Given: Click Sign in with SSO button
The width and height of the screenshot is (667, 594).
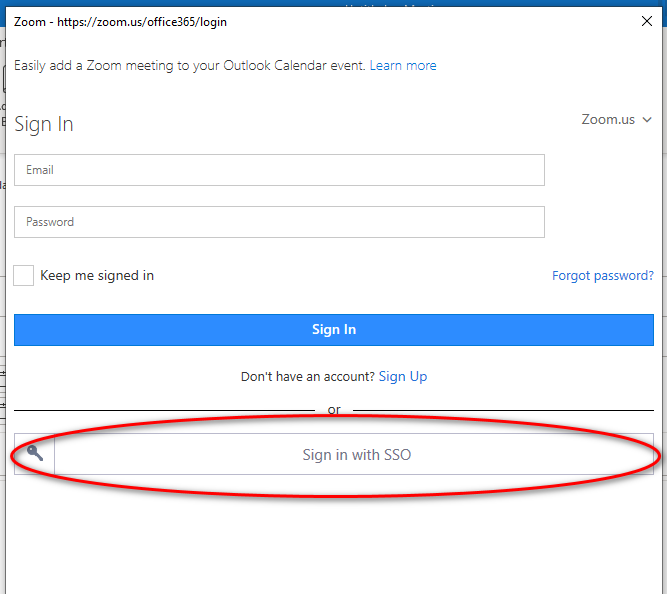Looking at the screenshot, I should [x=334, y=454].
